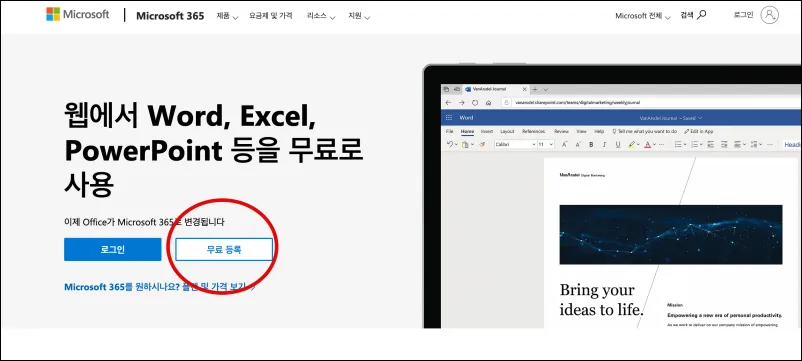The width and height of the screenshot is (802, 361).
Task: Click the decrease indent icon
Action: (710, 145)
